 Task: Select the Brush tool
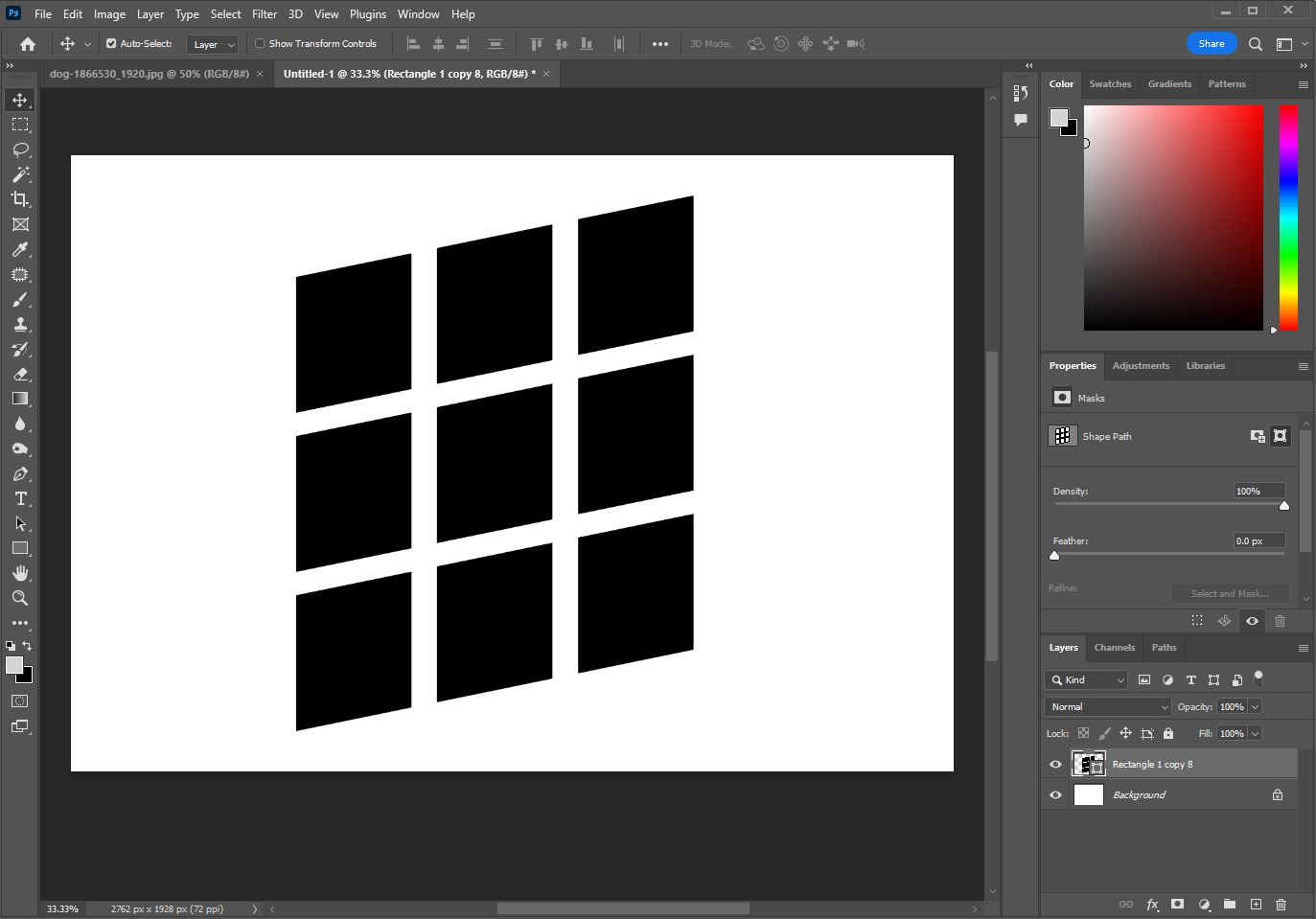20,299
